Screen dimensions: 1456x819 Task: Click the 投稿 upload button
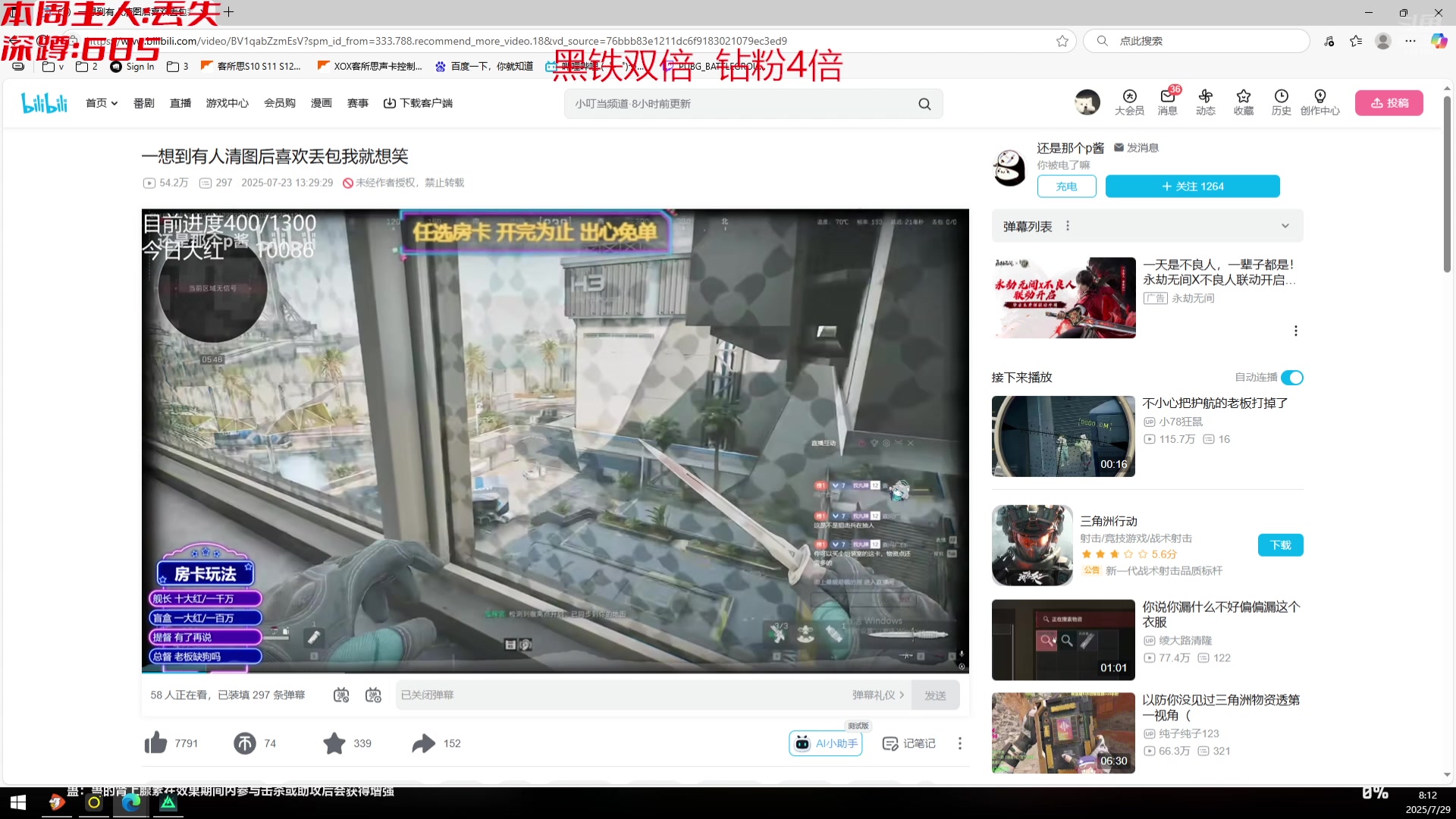[1389, 103]
